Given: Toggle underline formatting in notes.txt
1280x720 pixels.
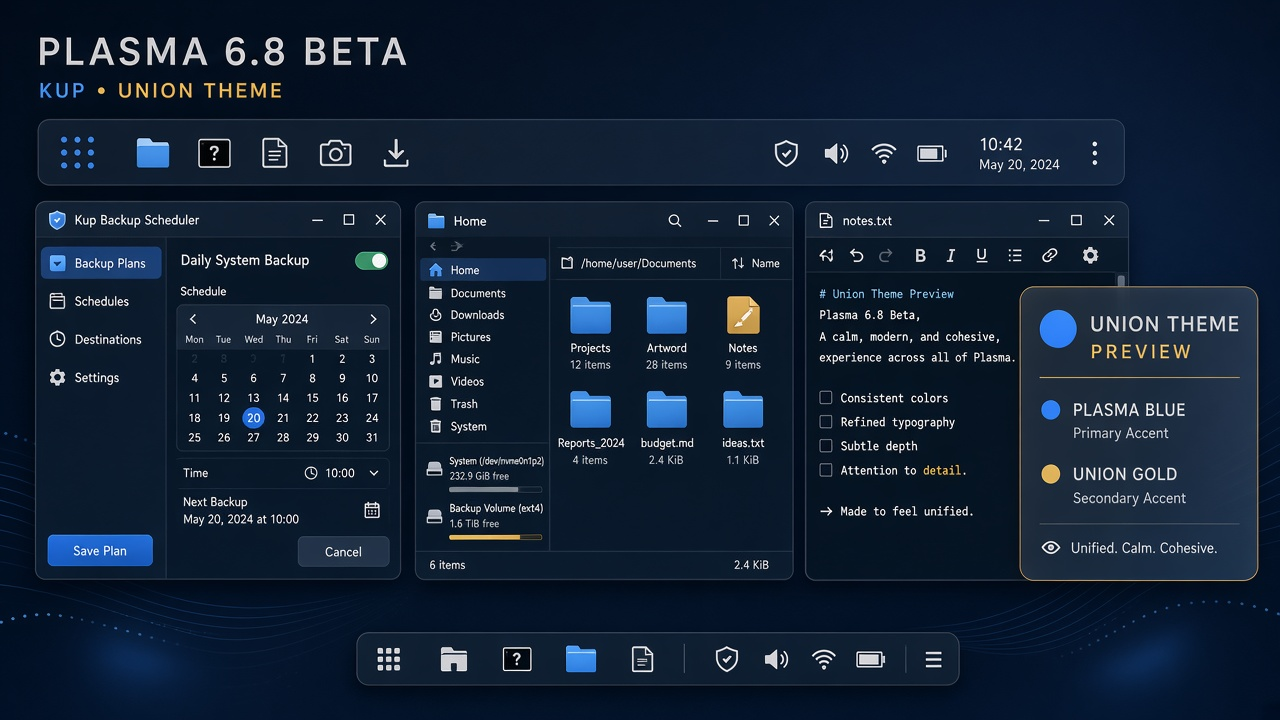Looking at the screenshot, I should point(981,256).
